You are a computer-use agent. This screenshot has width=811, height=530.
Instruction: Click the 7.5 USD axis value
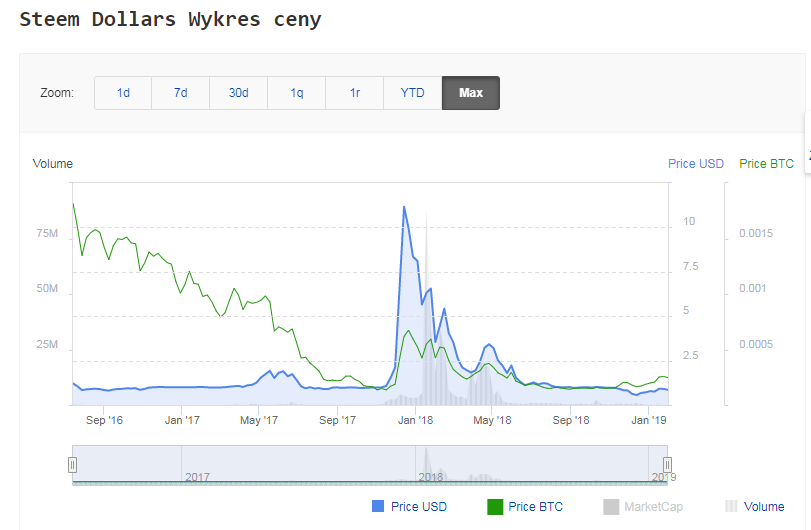click(690, 266)
